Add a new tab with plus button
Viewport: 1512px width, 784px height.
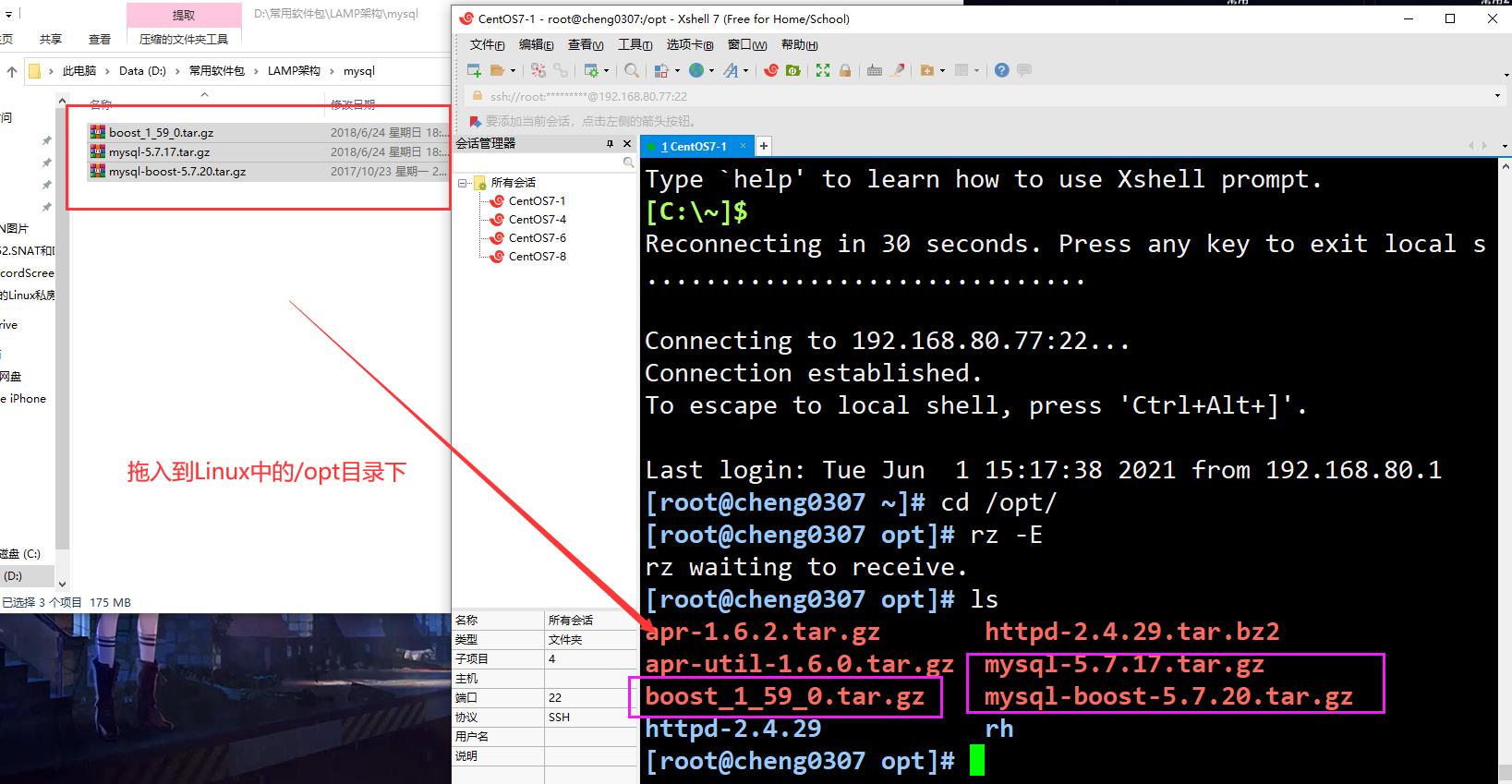pyautogui.click(x=764, y=146)
